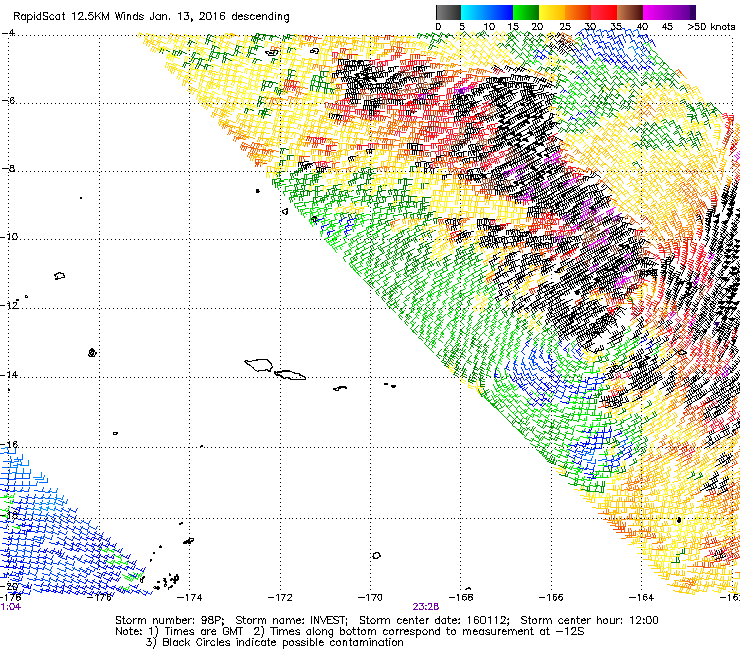This screenshot has width=740, height=650.
Task: Click the purple '23:28' time label
Action: (426, 607)
